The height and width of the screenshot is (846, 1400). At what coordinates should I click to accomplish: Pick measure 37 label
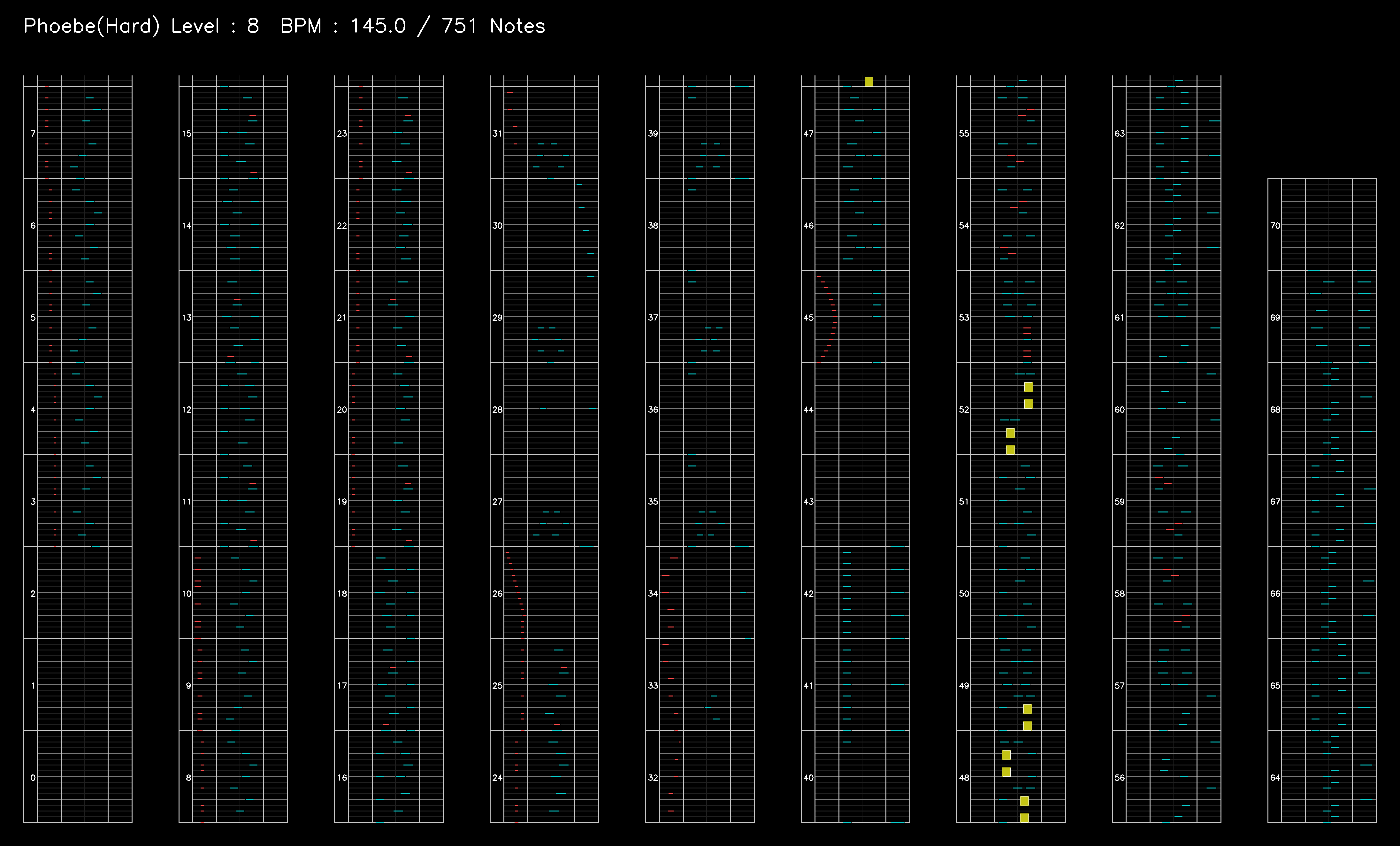(x=654, y=318)
